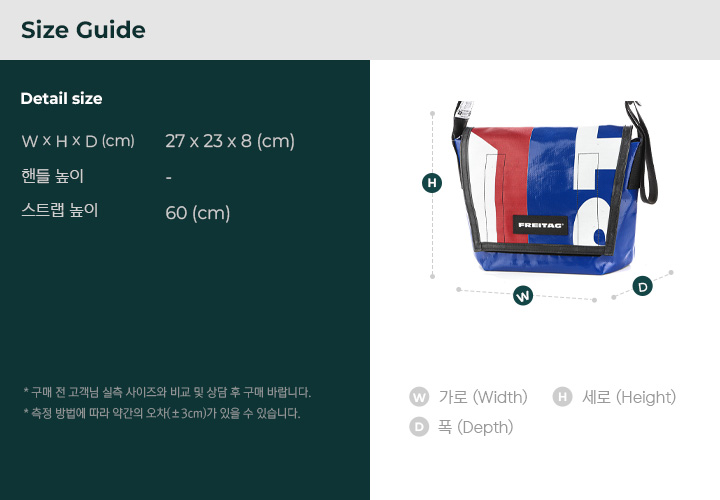Image resolution: width=720 pixels, height=500 pixels.
Task: Click the W width marker below bag
Action: tap(523, 295)
